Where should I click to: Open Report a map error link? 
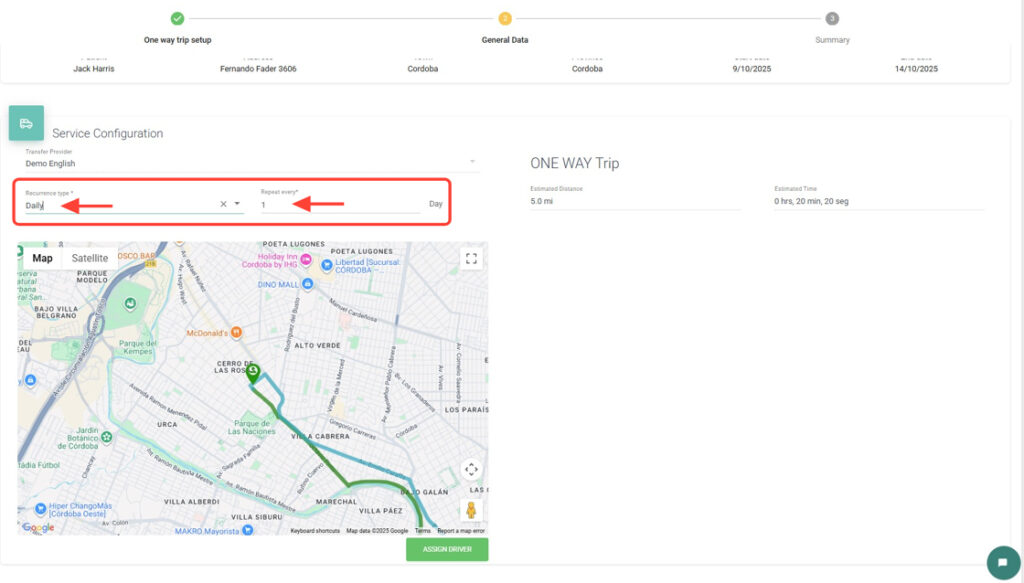(x=461, y=531)
